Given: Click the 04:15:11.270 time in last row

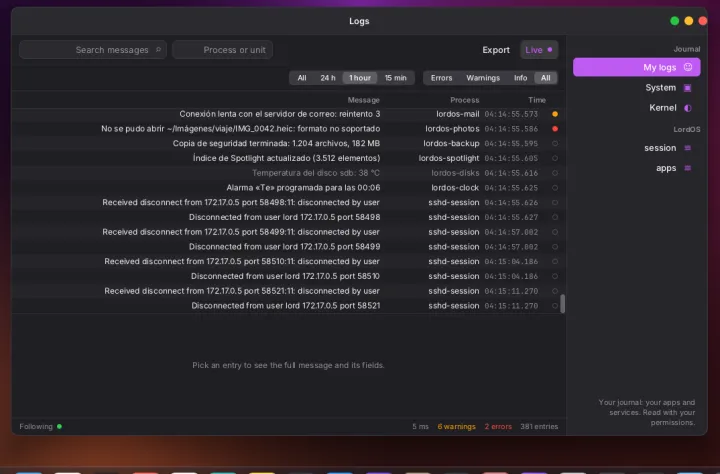Looking at the screenshot, I should tap(511, 305).
